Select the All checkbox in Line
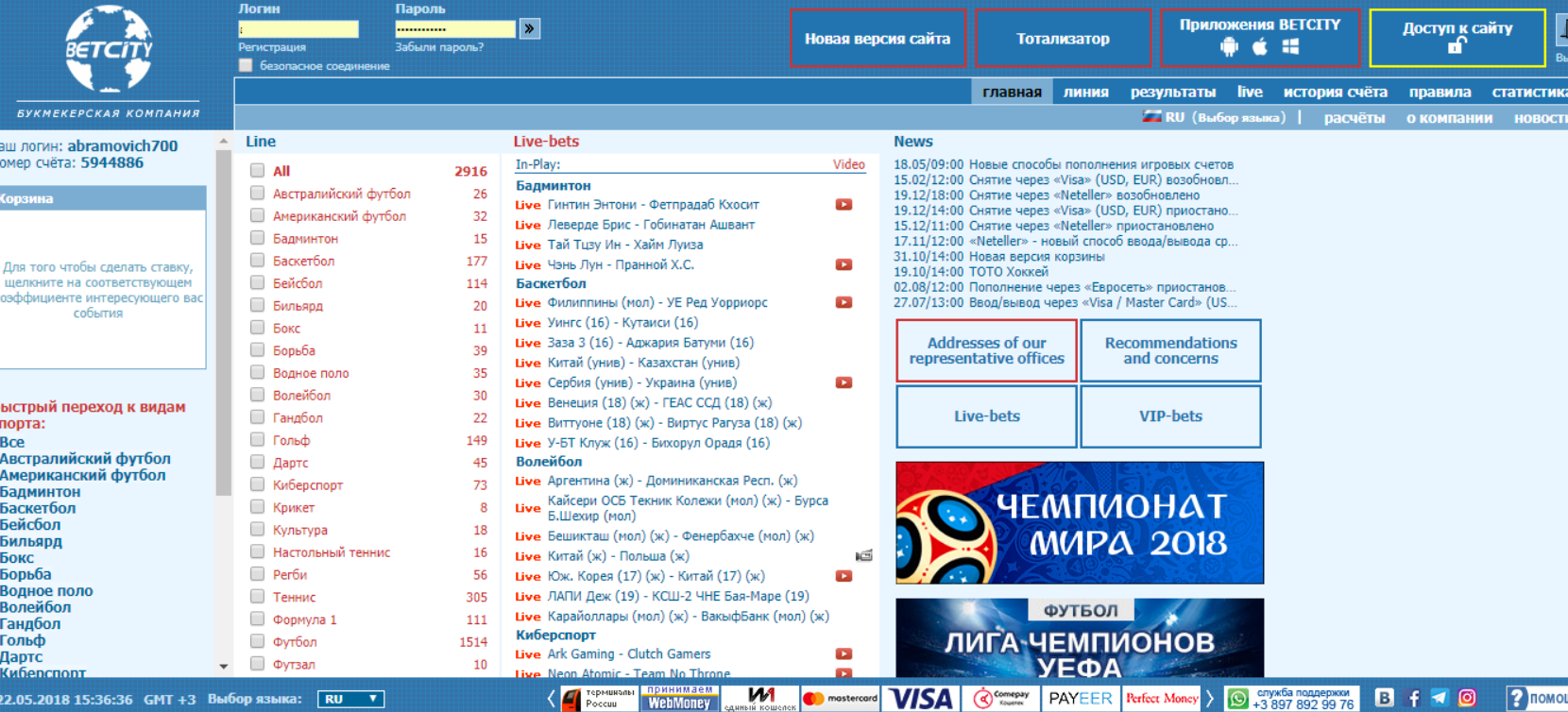 point(257,171)
